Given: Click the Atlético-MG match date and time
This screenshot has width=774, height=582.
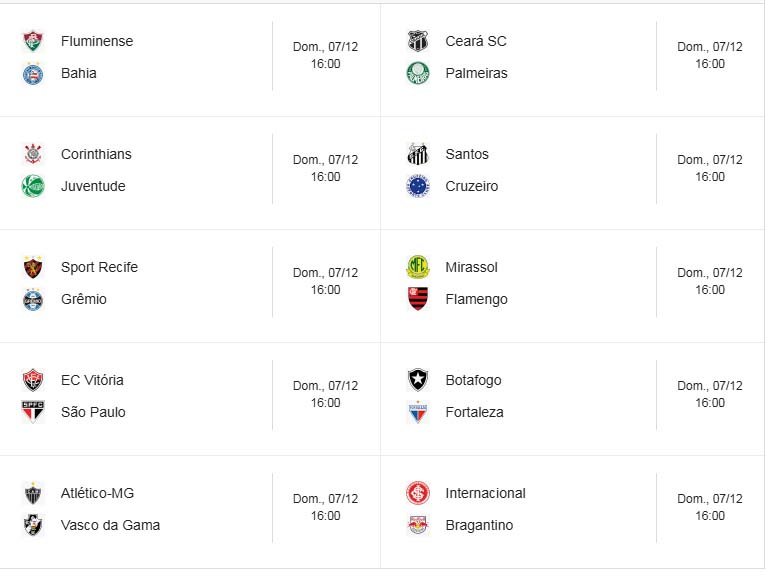Looking at the screenshot, I should (325, 507).
